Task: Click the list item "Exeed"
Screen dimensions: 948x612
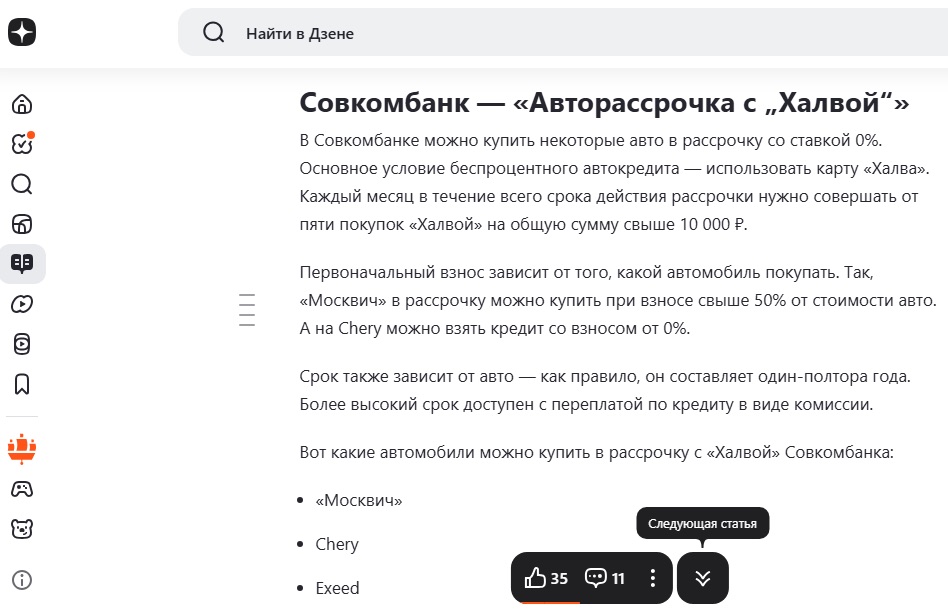Action: tap(337, 588)
